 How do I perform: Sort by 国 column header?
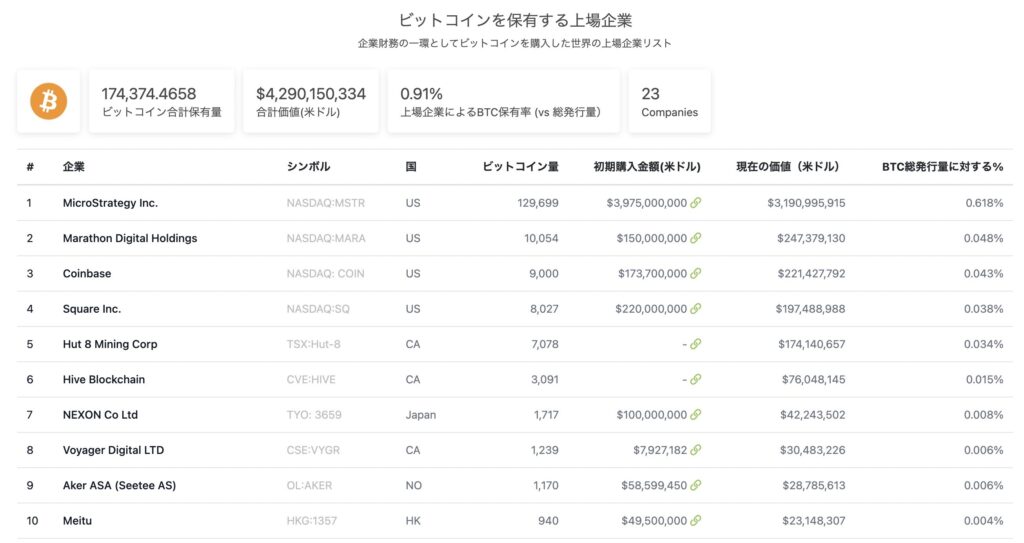[411, 167]
